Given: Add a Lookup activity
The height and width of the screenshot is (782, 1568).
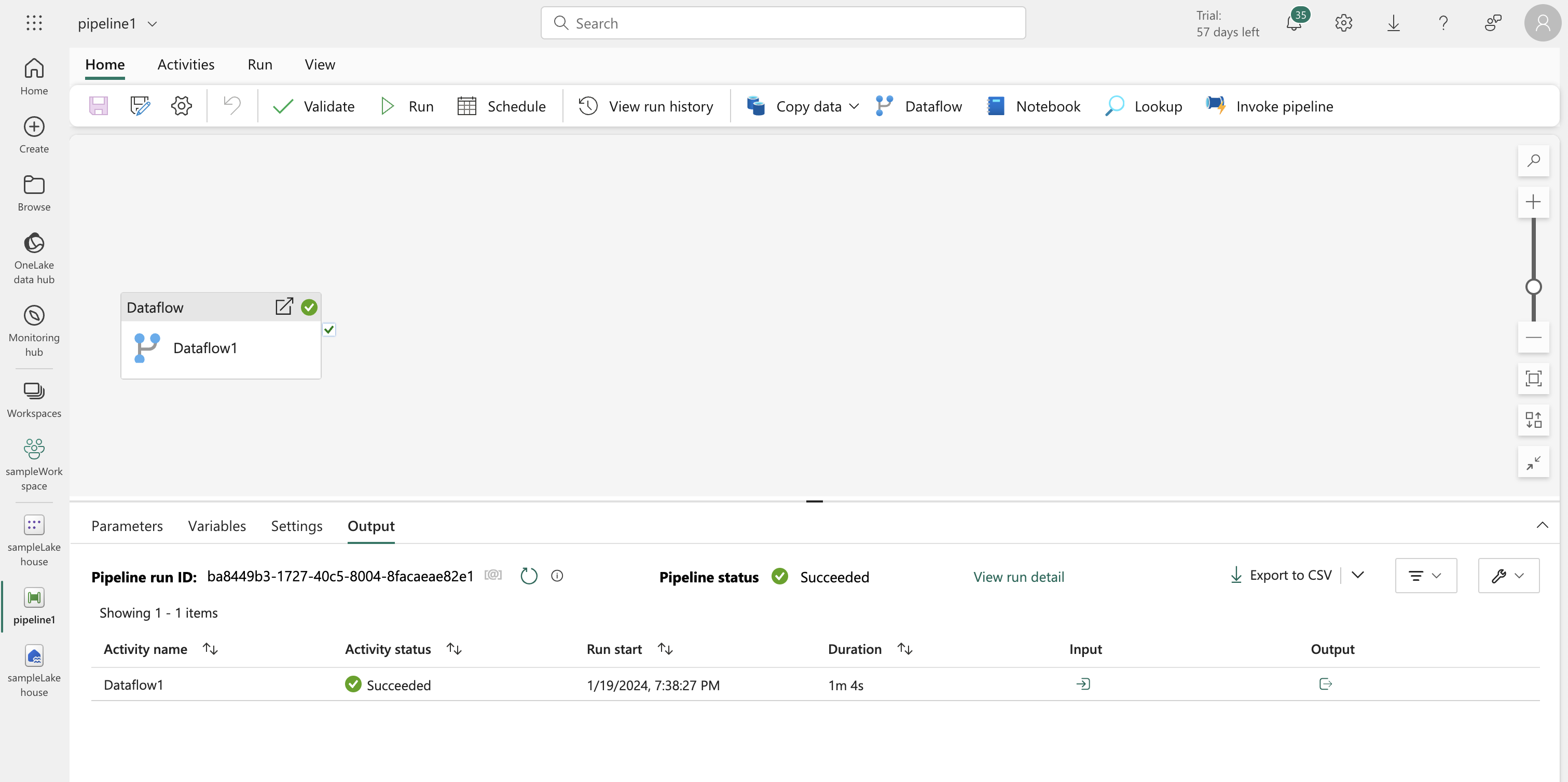Looking at the screenshot, I should point(1144,106).
